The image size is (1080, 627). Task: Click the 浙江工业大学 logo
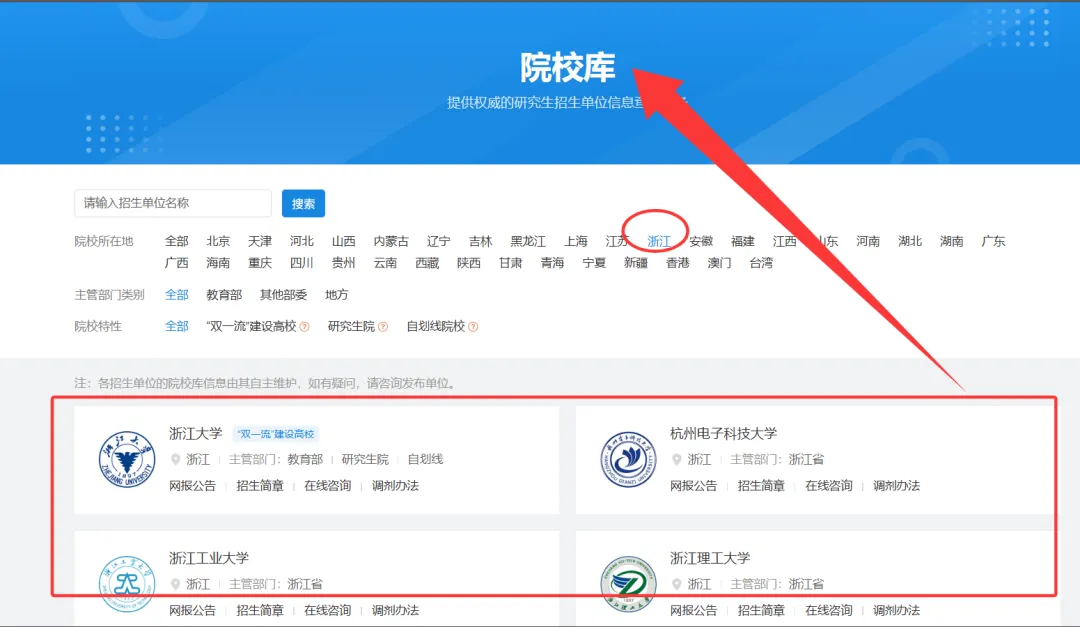tap(127, 584)
